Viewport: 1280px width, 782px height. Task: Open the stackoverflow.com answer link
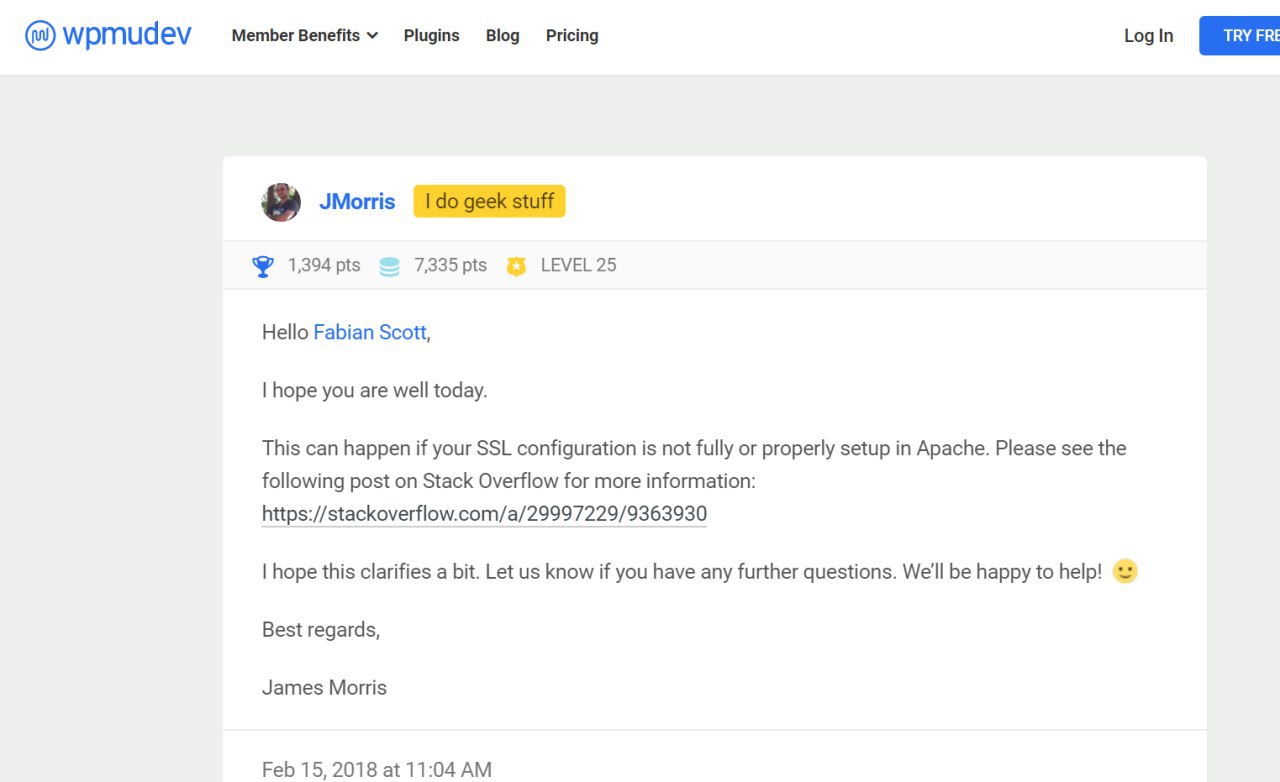coord(484,514)
